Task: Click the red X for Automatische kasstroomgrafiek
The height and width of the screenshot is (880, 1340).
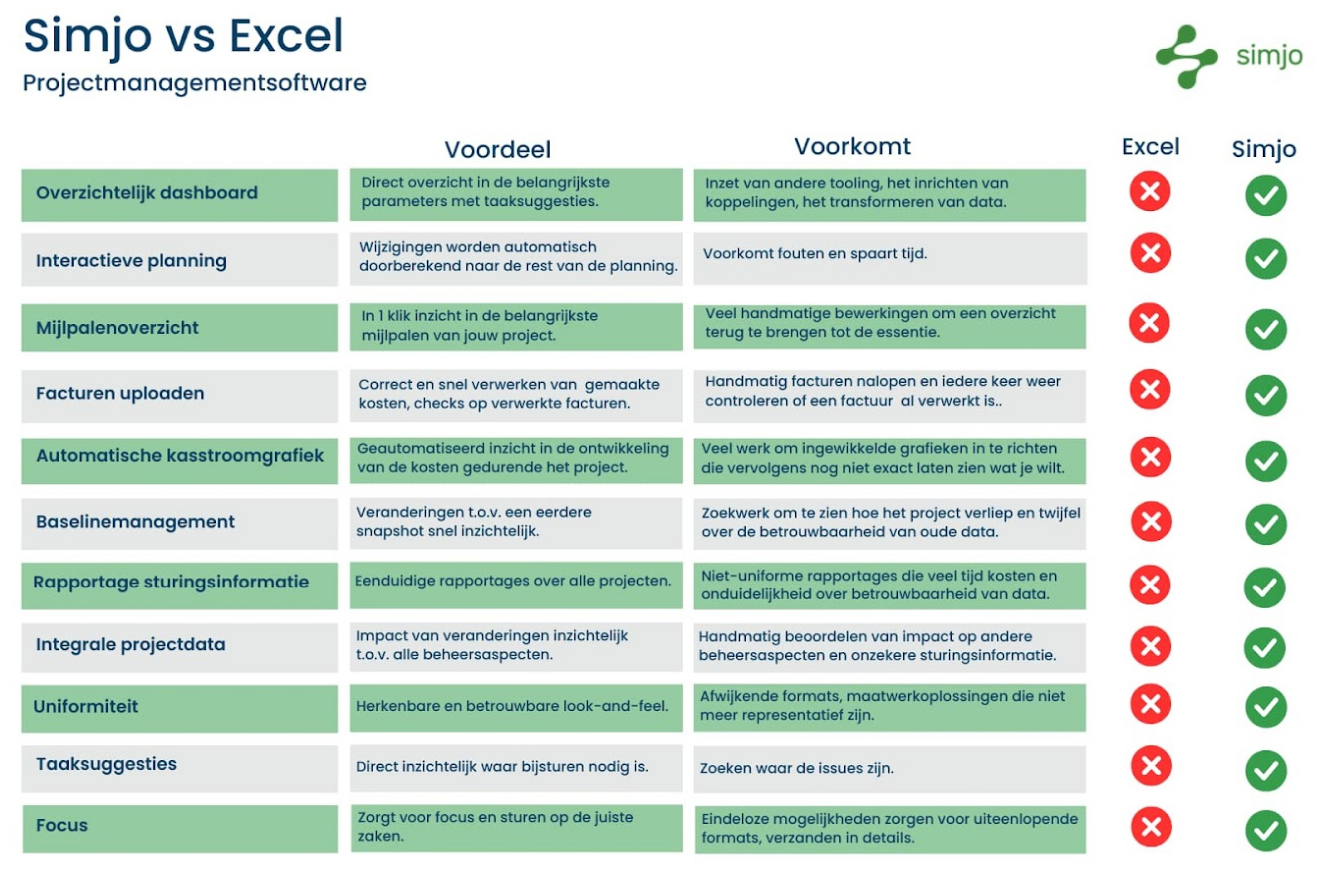Action: point(1150,457)
